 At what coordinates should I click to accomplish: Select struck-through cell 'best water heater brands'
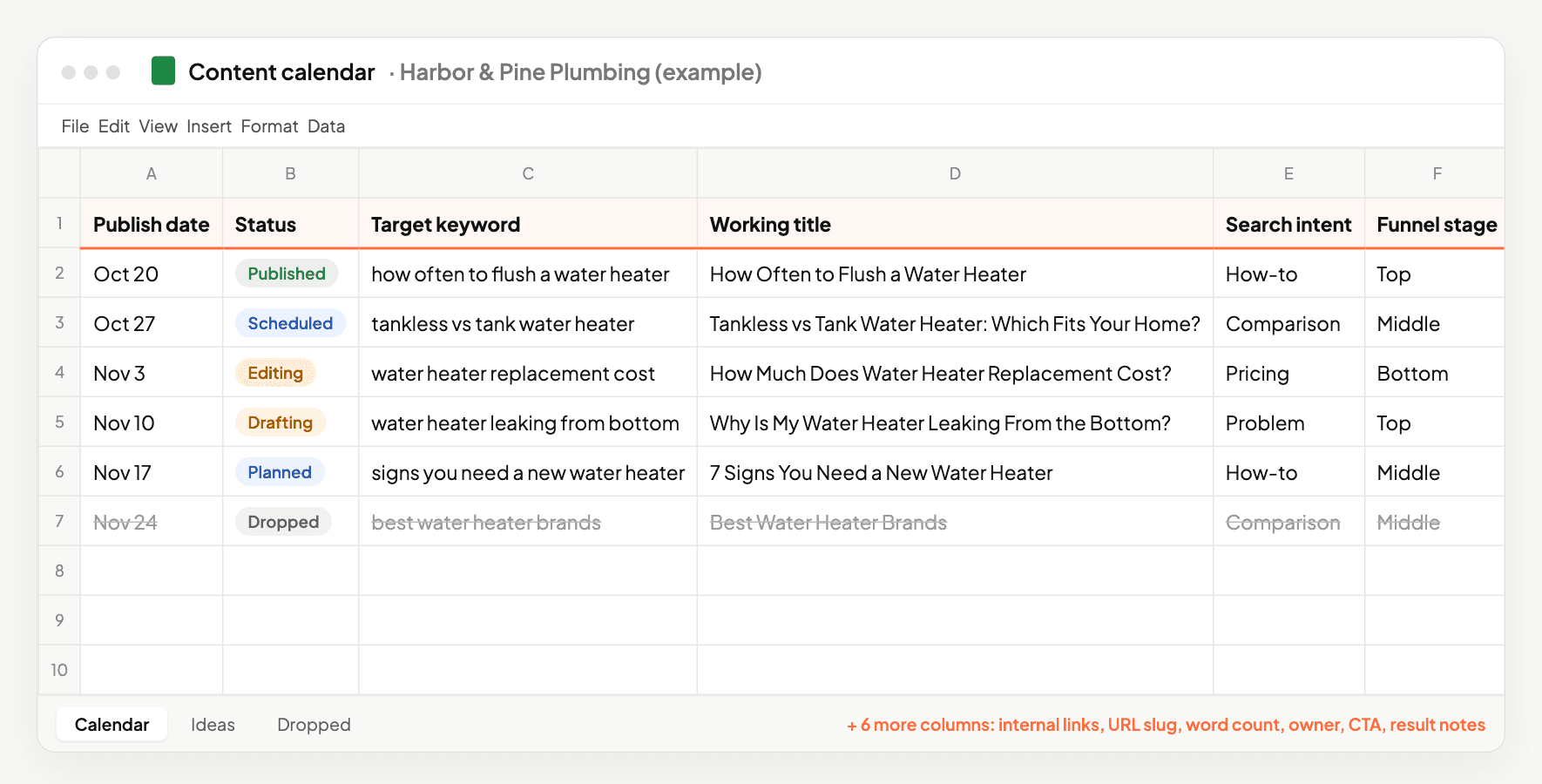pos(528,522)
